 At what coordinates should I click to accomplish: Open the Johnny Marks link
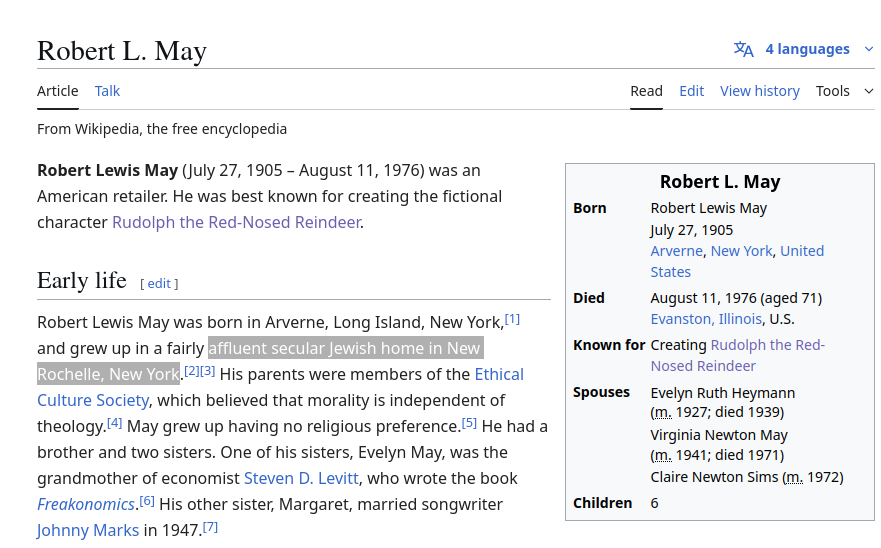[88, 530]
